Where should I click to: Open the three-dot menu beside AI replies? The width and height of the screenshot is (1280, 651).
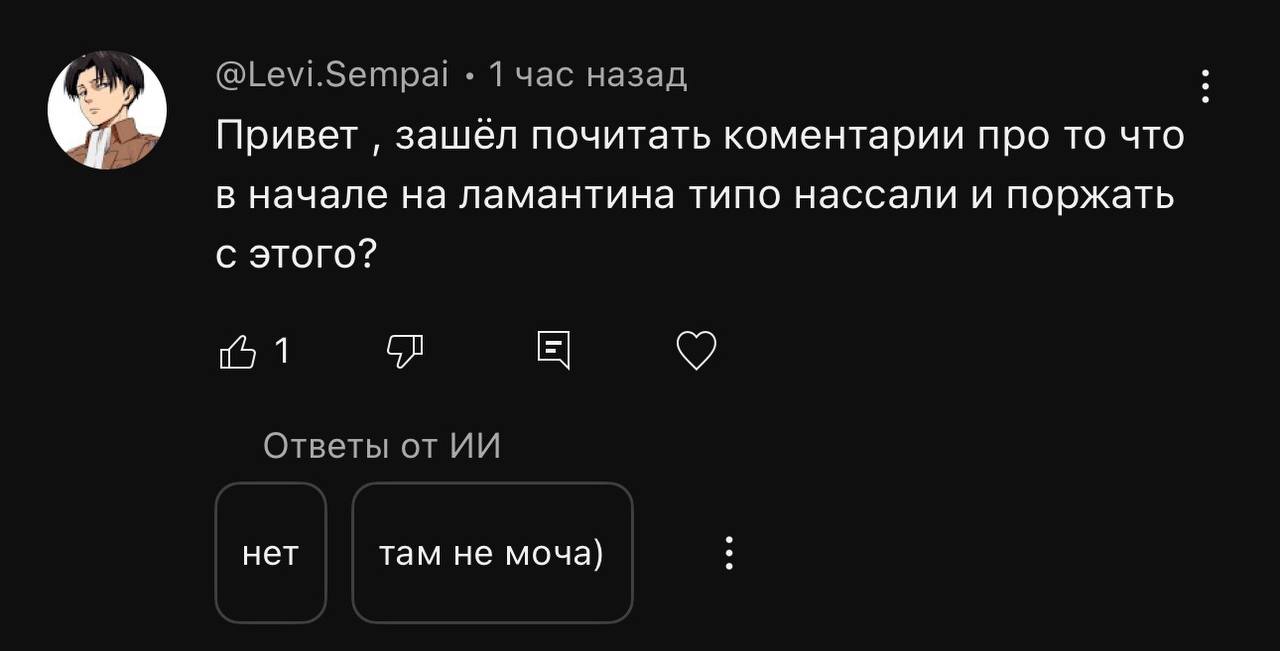click(729, 553)
